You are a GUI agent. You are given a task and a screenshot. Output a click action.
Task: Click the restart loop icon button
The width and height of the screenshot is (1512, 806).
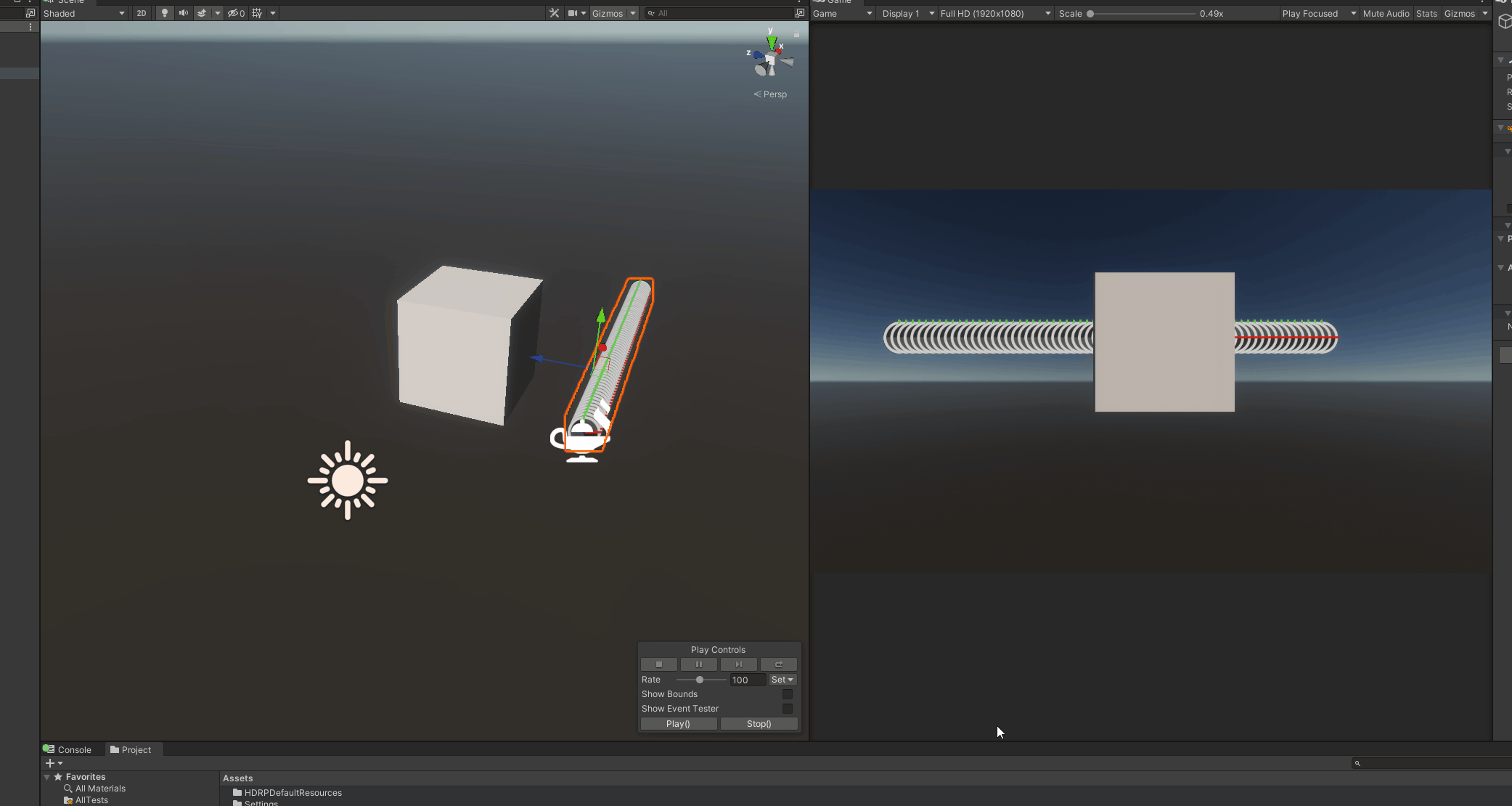click(778, 664)
